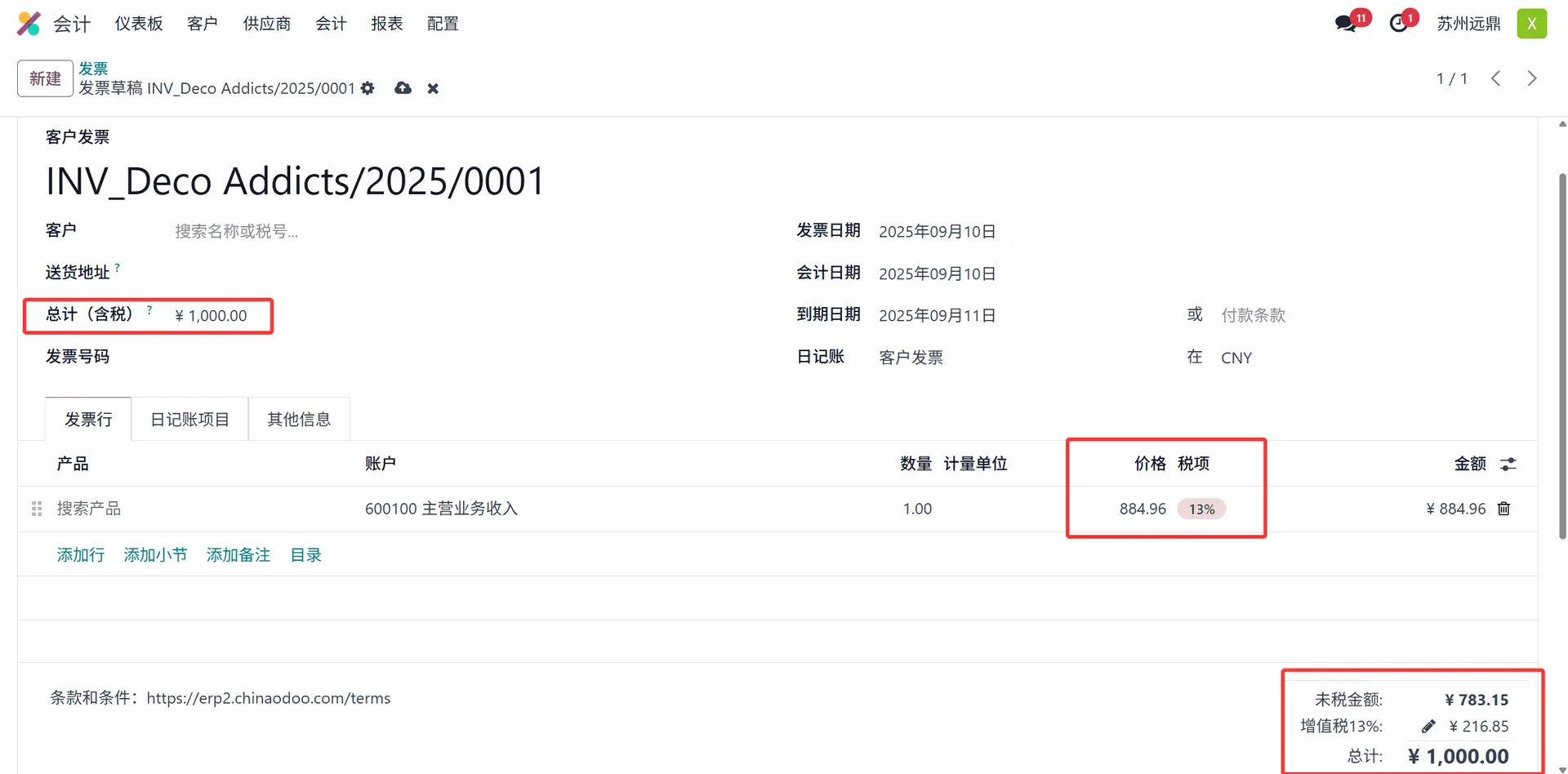Click the 总计（含税） amount field

pos(211,316)
